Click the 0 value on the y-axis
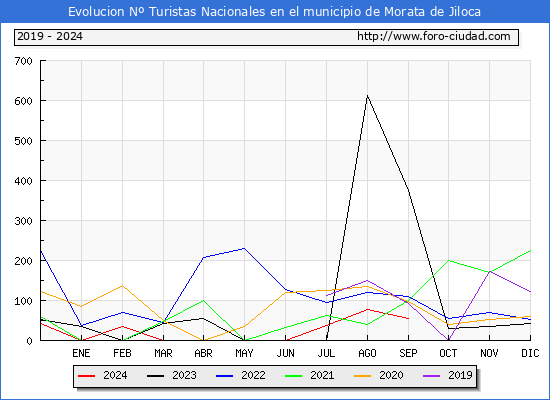 pyautogui.click(x=29, y=341)
